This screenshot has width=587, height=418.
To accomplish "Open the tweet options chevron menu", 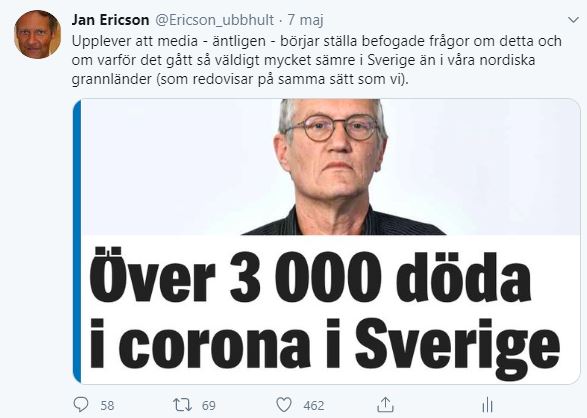I will pos(574,20).
